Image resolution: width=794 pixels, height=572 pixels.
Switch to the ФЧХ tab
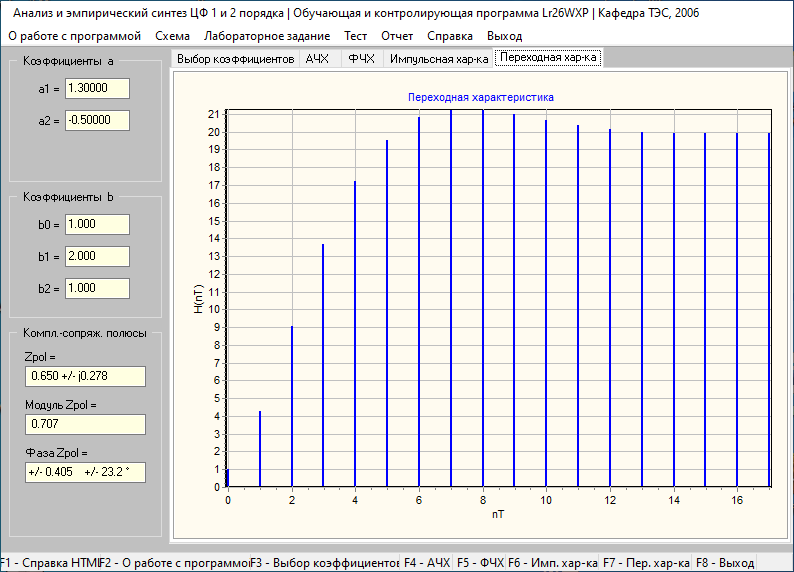[x=362, y=59]
